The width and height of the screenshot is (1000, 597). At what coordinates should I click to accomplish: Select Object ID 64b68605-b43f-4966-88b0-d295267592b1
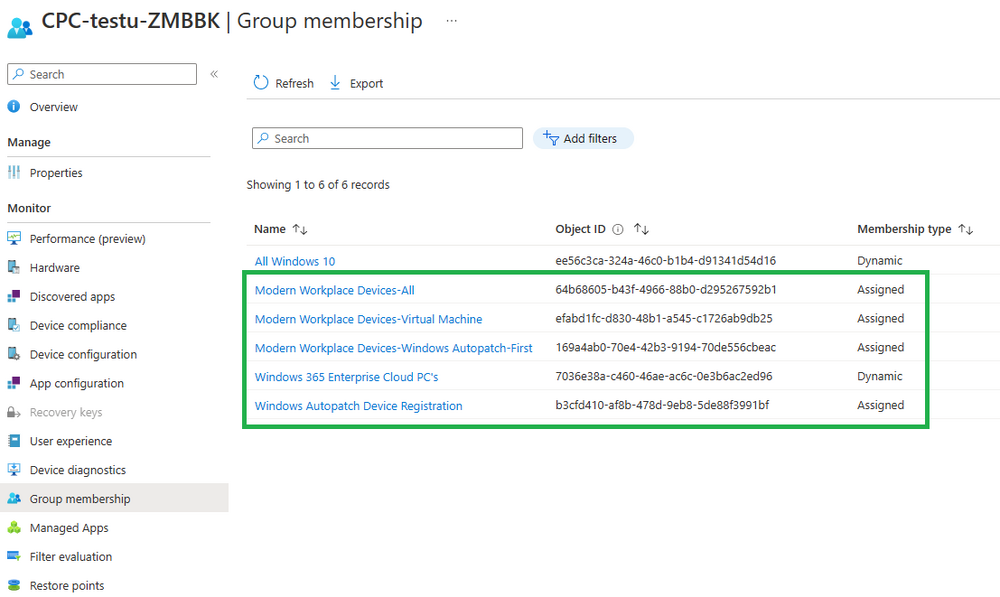click(x=666, y=290)
